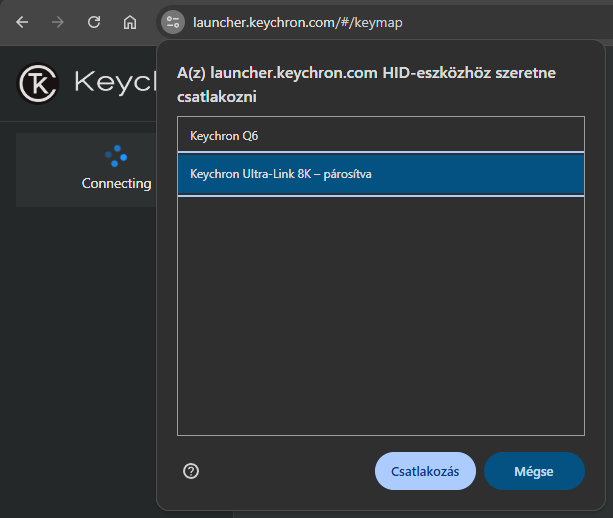Click the Connecting spinner dots
Image resolution: width=613 pixels, height=518 pixels.
(116, 156)
